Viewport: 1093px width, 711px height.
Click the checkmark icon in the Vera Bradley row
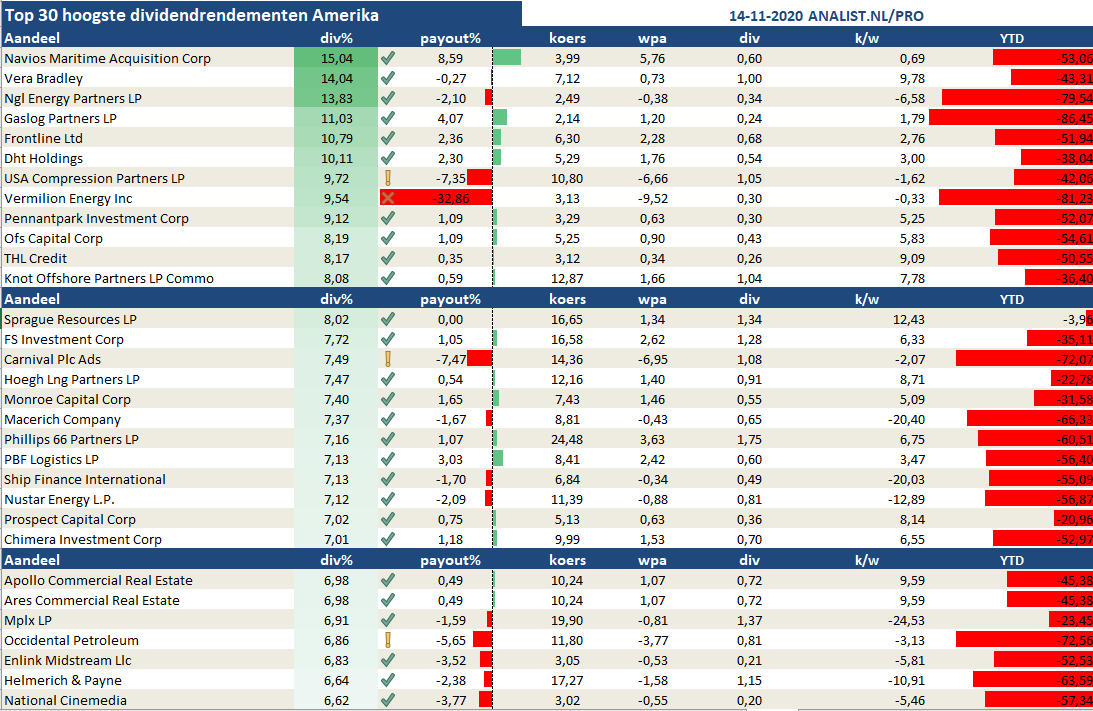click(388, 78)
